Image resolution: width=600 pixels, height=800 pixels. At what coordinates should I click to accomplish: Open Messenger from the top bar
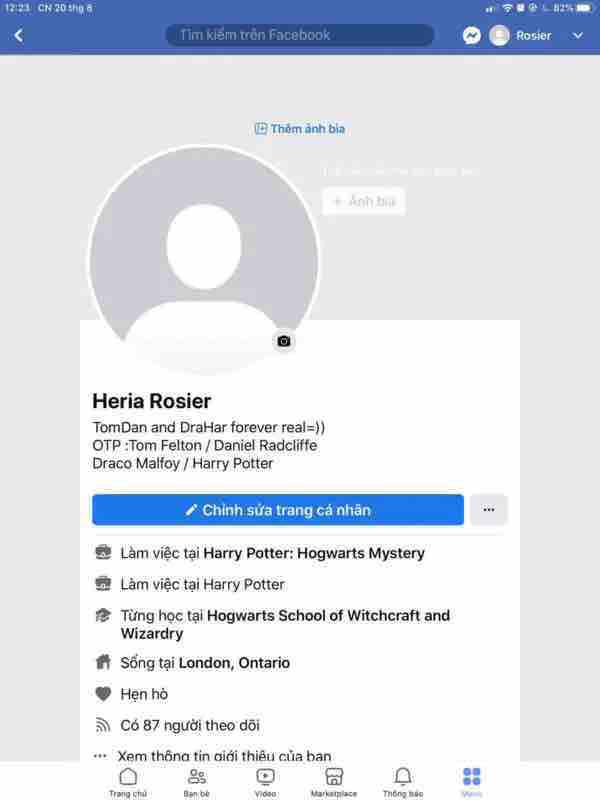[x=471, y=35]
